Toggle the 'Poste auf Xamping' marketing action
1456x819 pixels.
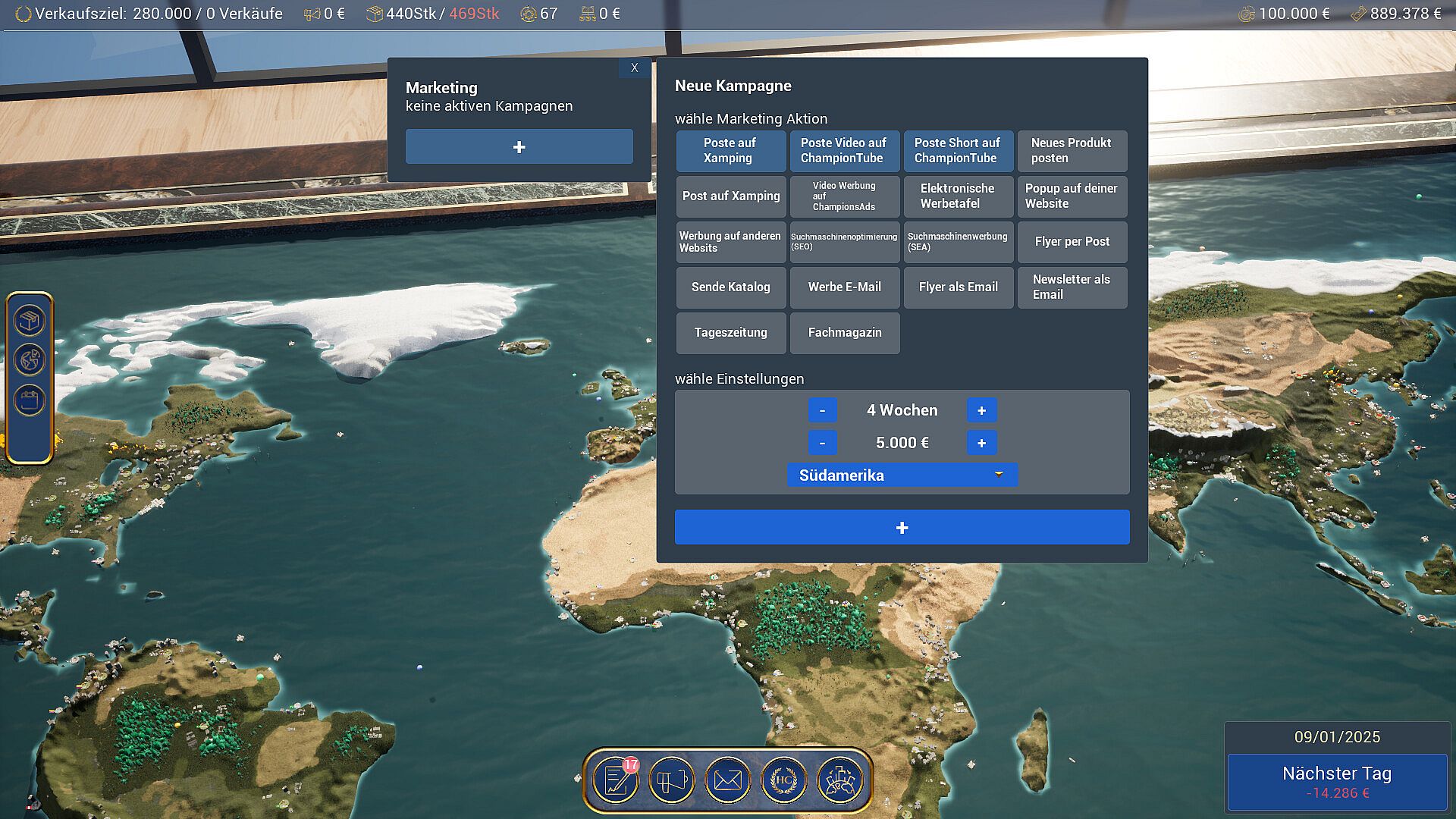click(730, 150)
